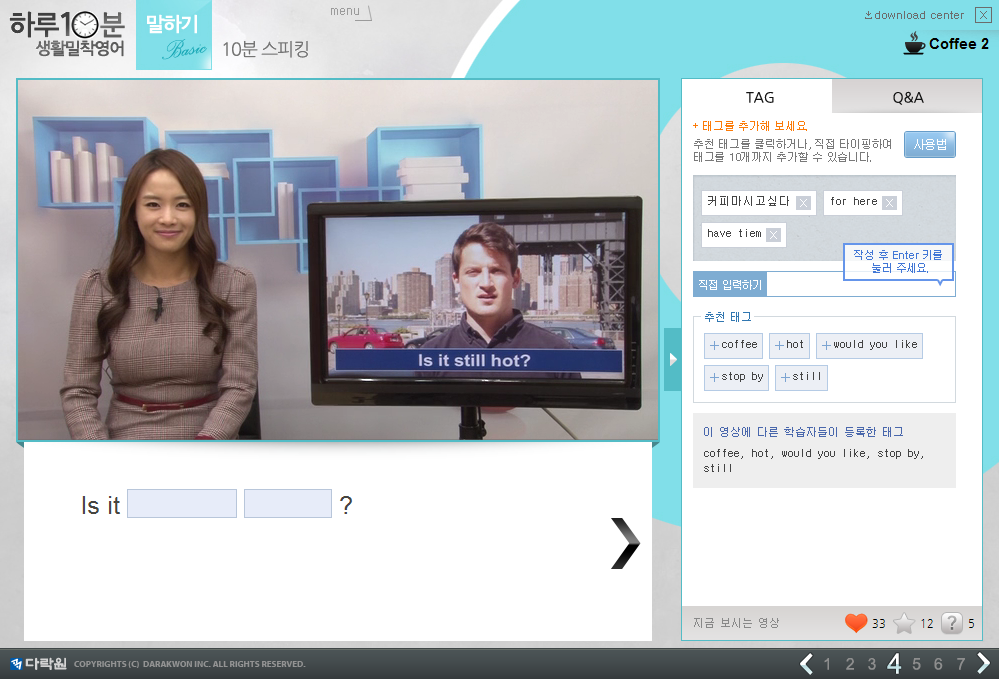
Task: Click the heart like icon
Action: click(855, 623)
